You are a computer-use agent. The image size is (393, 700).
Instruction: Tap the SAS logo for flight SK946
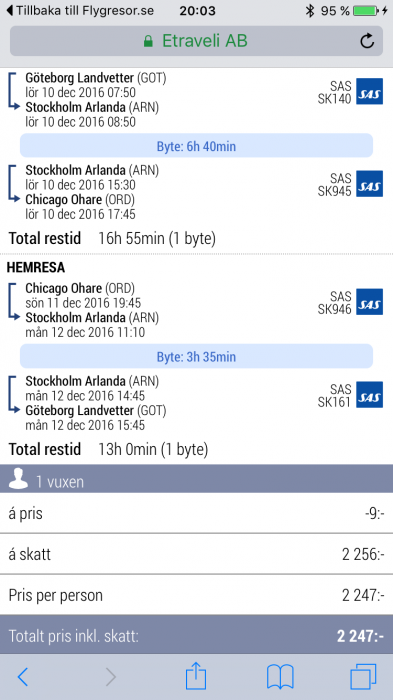(x=369, y=302)
